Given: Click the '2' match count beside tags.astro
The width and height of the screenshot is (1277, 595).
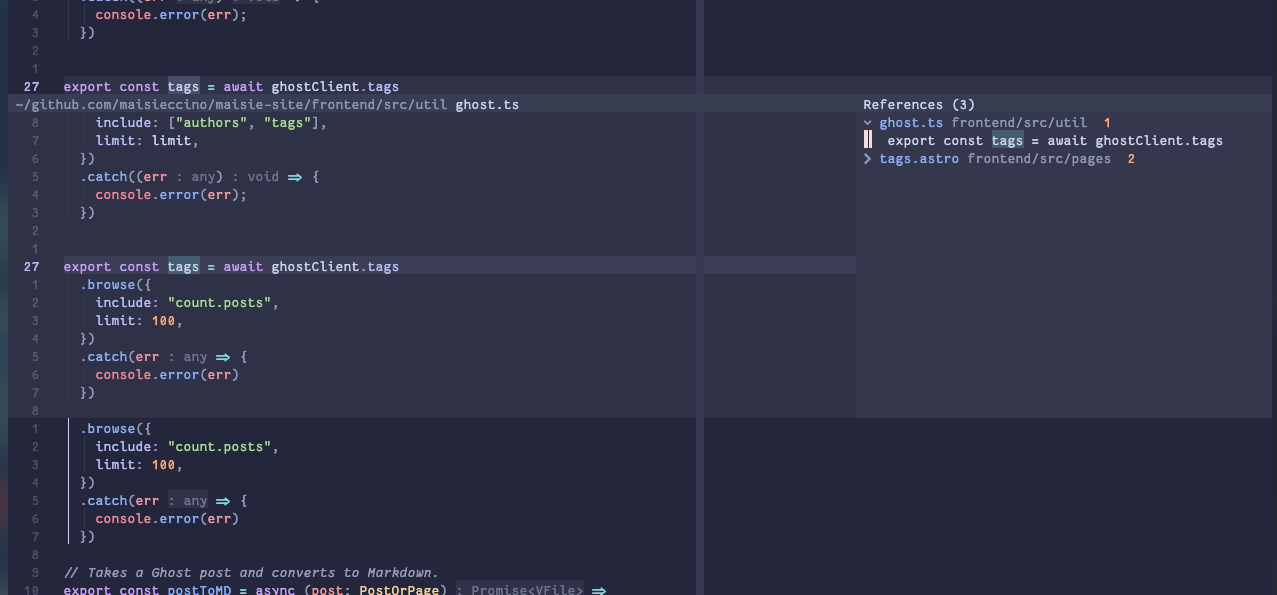Looking at the screenshot, I should click(1131, 158).
